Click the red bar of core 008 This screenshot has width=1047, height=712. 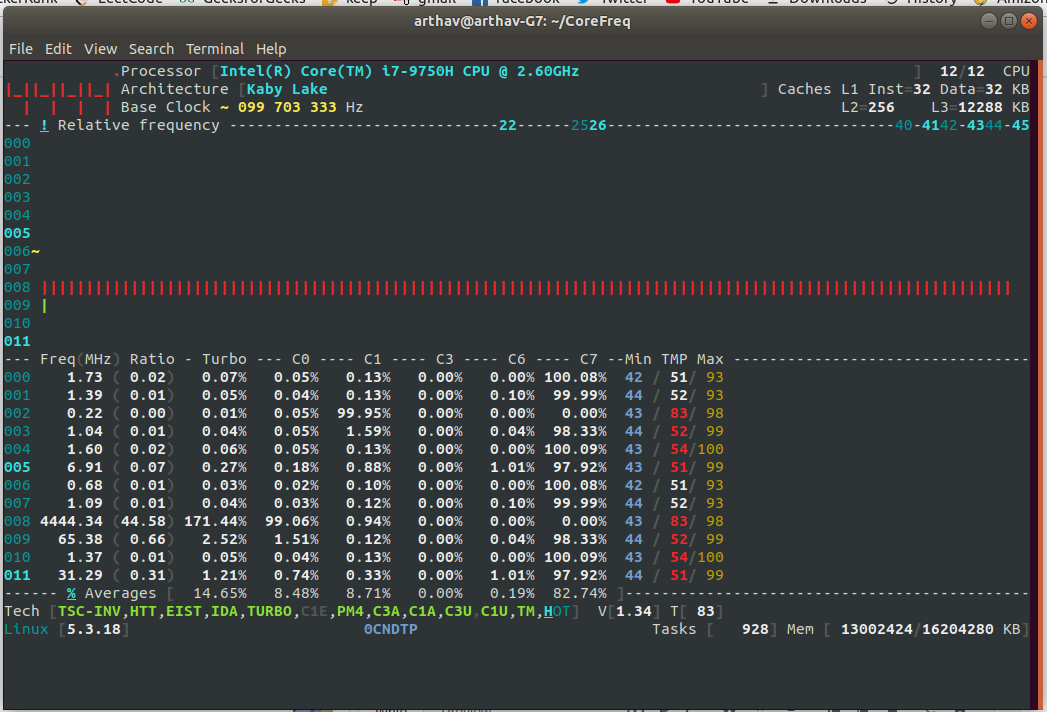[x=526, y=288]
